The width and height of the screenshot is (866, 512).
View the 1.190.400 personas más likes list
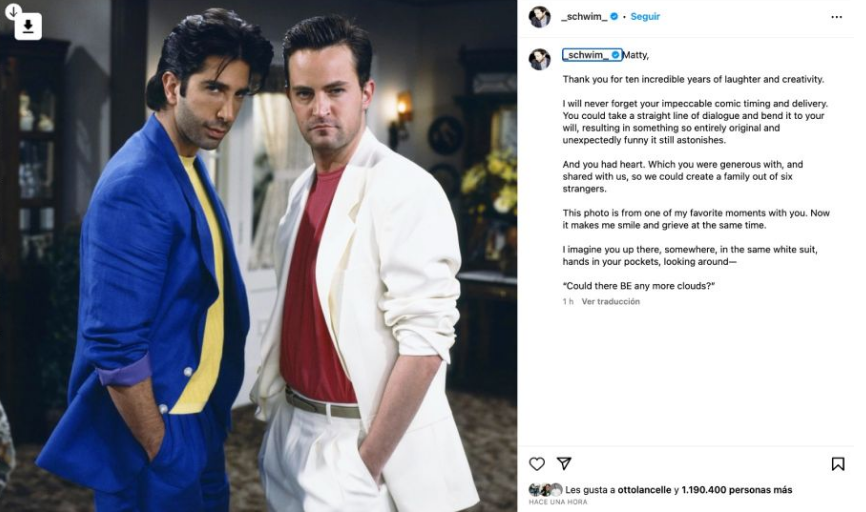pyautogui.click(x=737, y=490)
